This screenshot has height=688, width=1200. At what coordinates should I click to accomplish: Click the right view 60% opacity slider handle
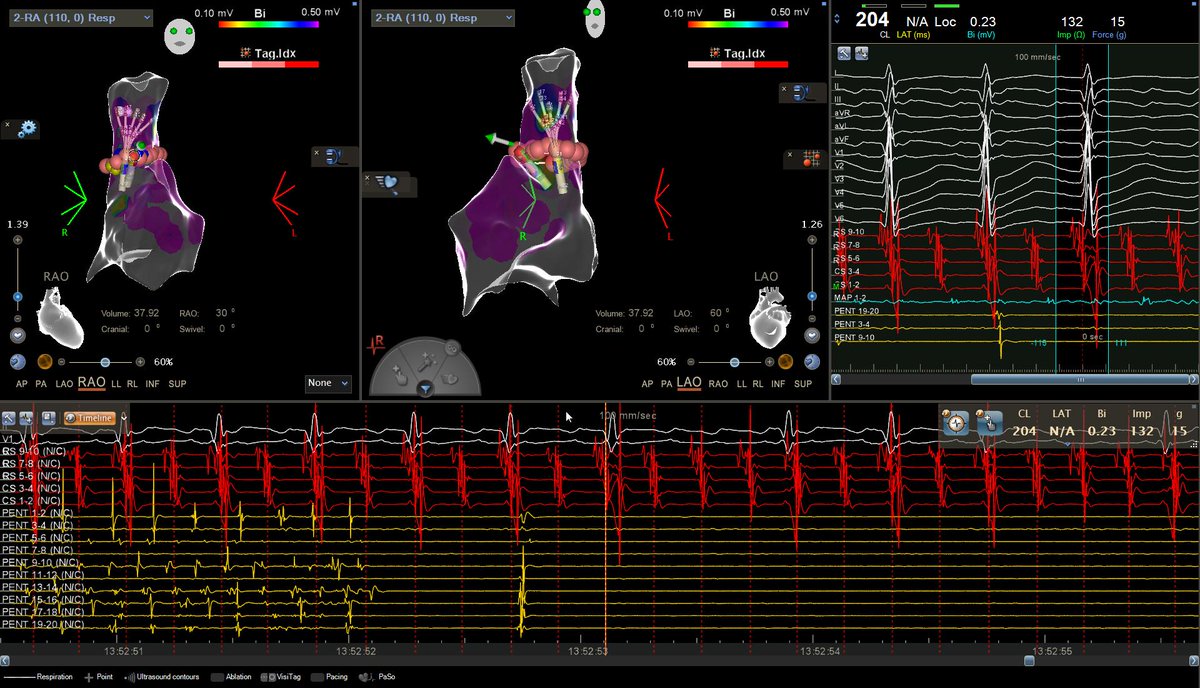[x=734, y=361]
